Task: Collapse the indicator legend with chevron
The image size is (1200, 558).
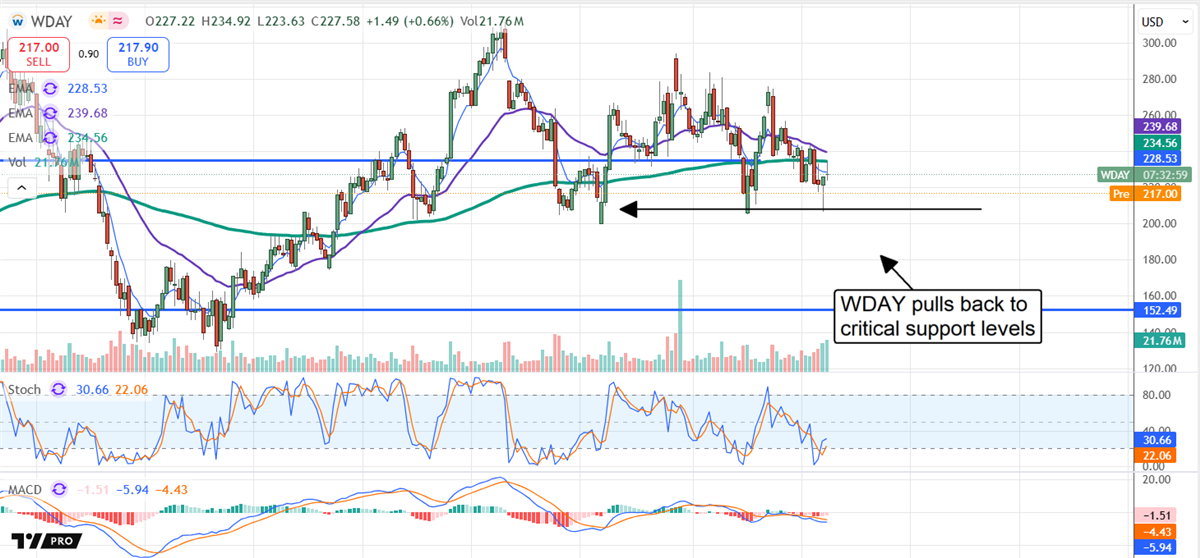Action: [19, 187]
